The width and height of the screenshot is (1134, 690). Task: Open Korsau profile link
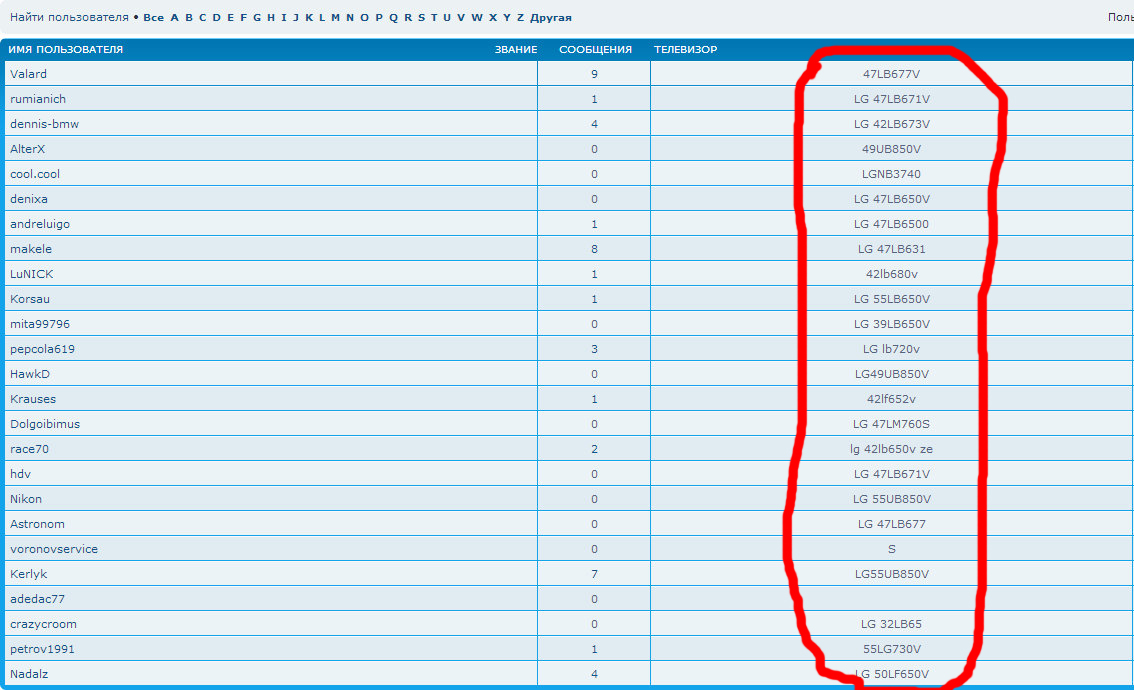click(30, 299)
